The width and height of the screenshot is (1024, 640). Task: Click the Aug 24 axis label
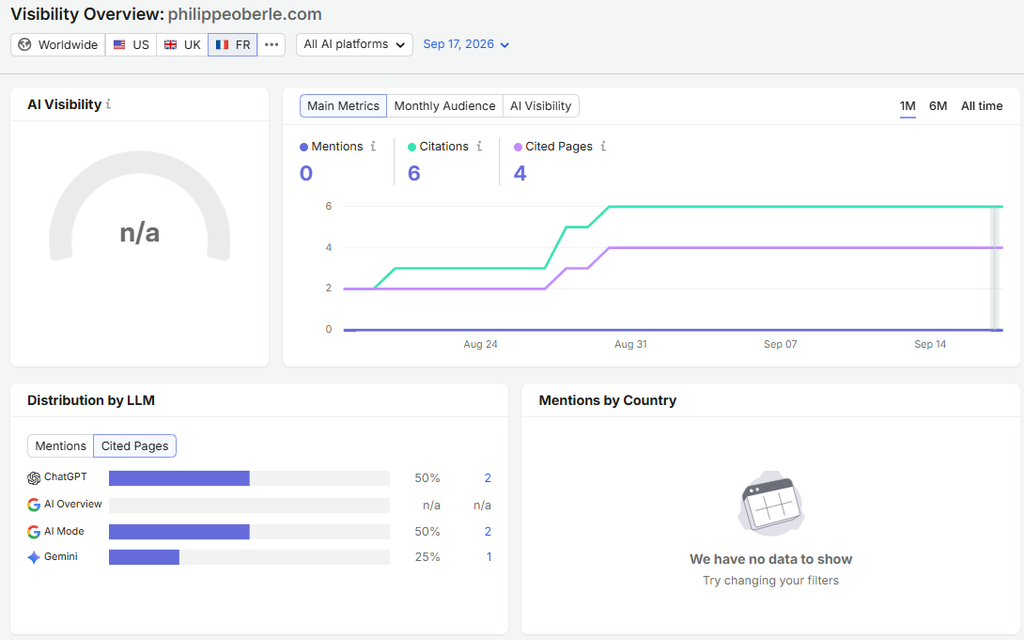coord(481,344)
